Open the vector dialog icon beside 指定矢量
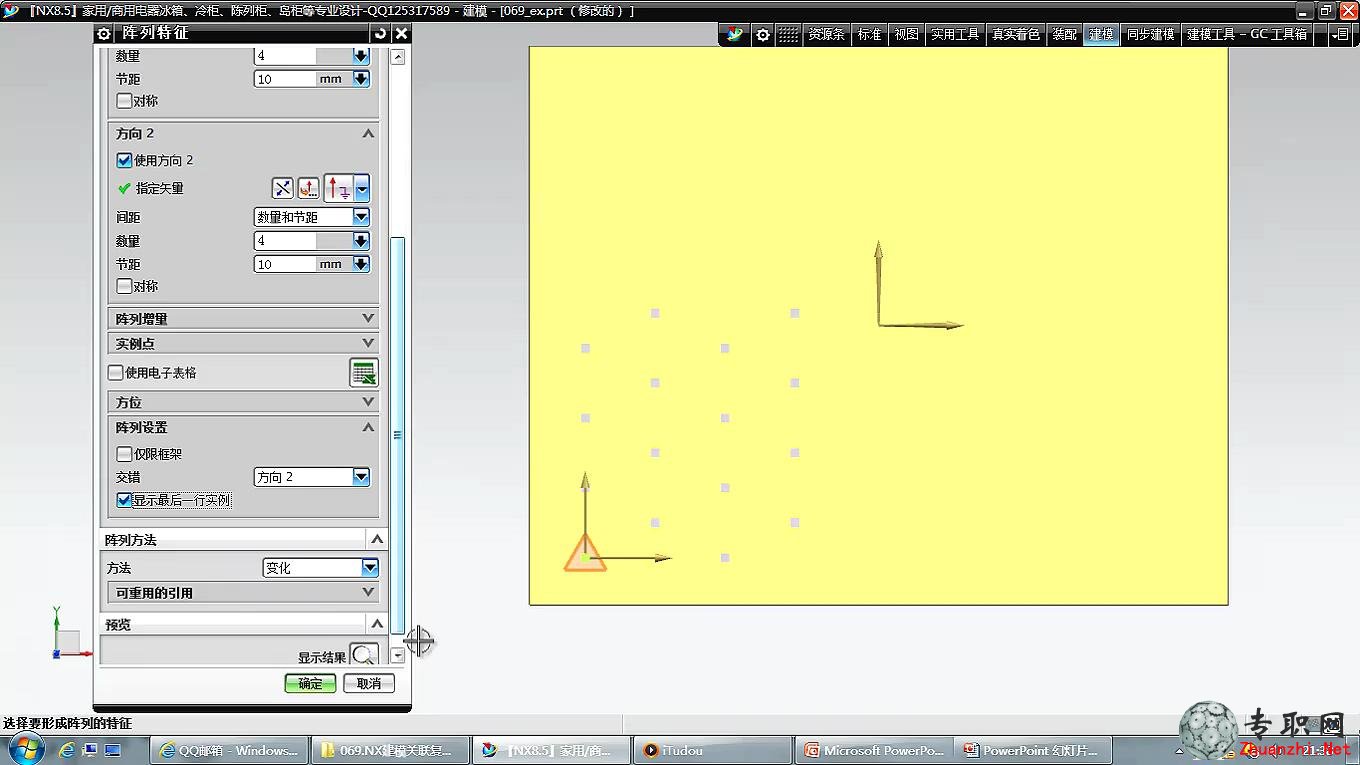The image size is (1360, 765). [x=308, y=188]
